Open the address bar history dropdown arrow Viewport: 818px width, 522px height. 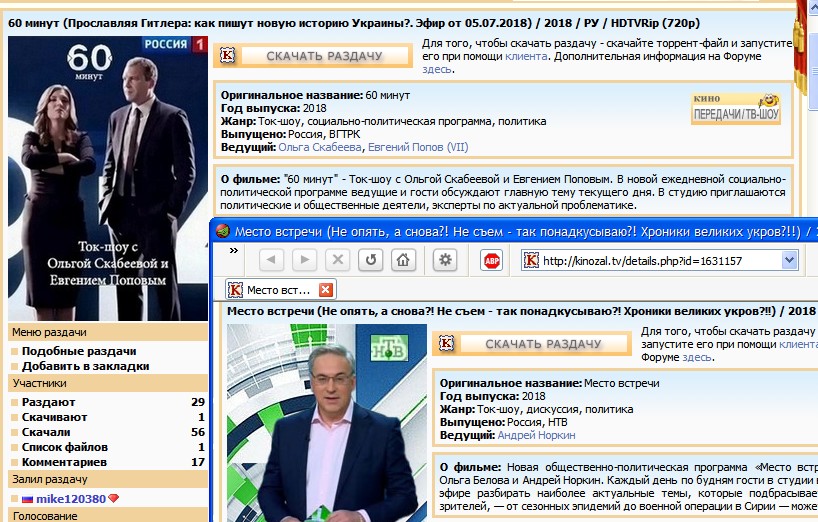(790, 260)
